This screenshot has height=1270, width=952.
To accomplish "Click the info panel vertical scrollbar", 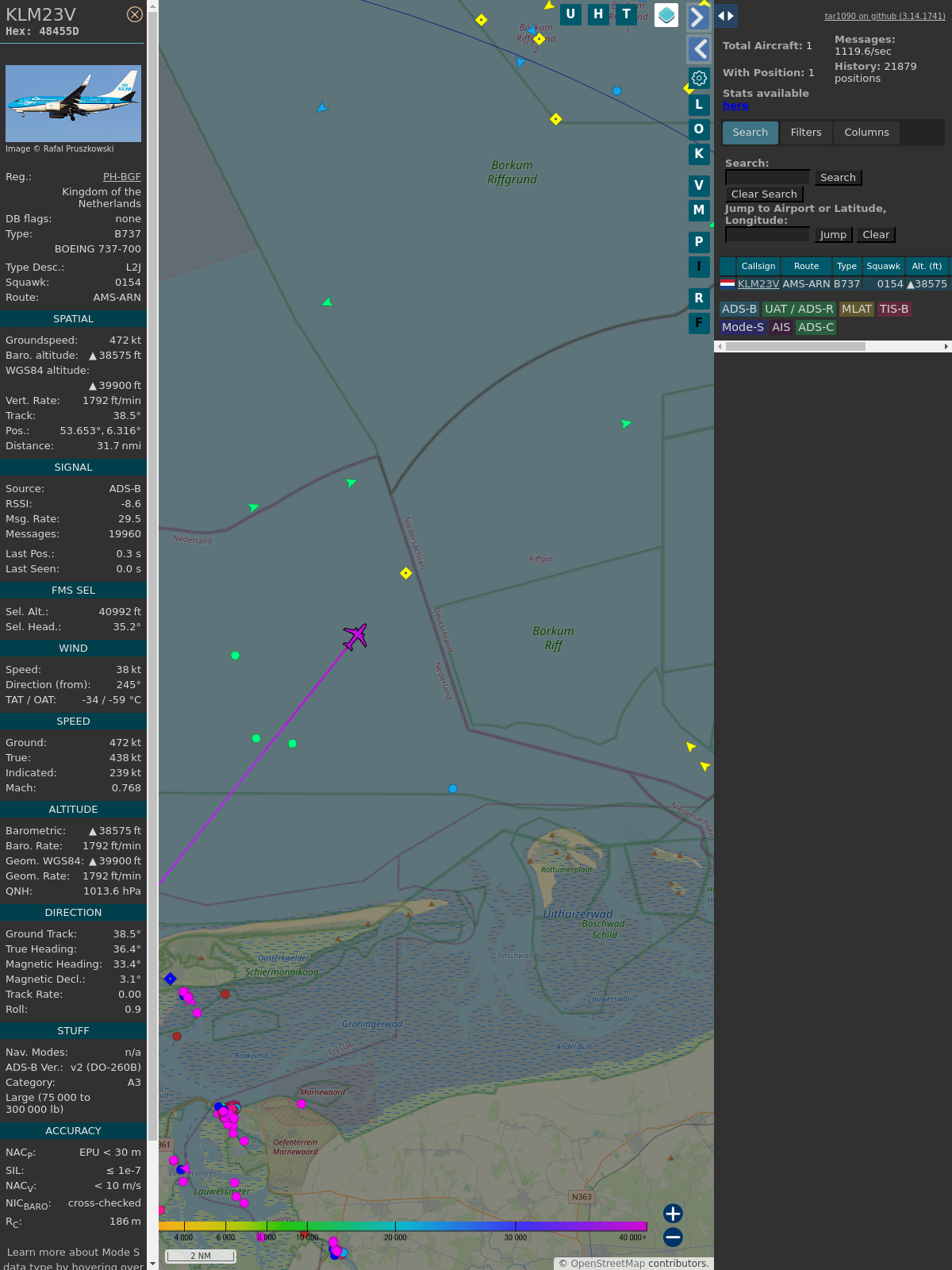I will click(x=153, y=635).
